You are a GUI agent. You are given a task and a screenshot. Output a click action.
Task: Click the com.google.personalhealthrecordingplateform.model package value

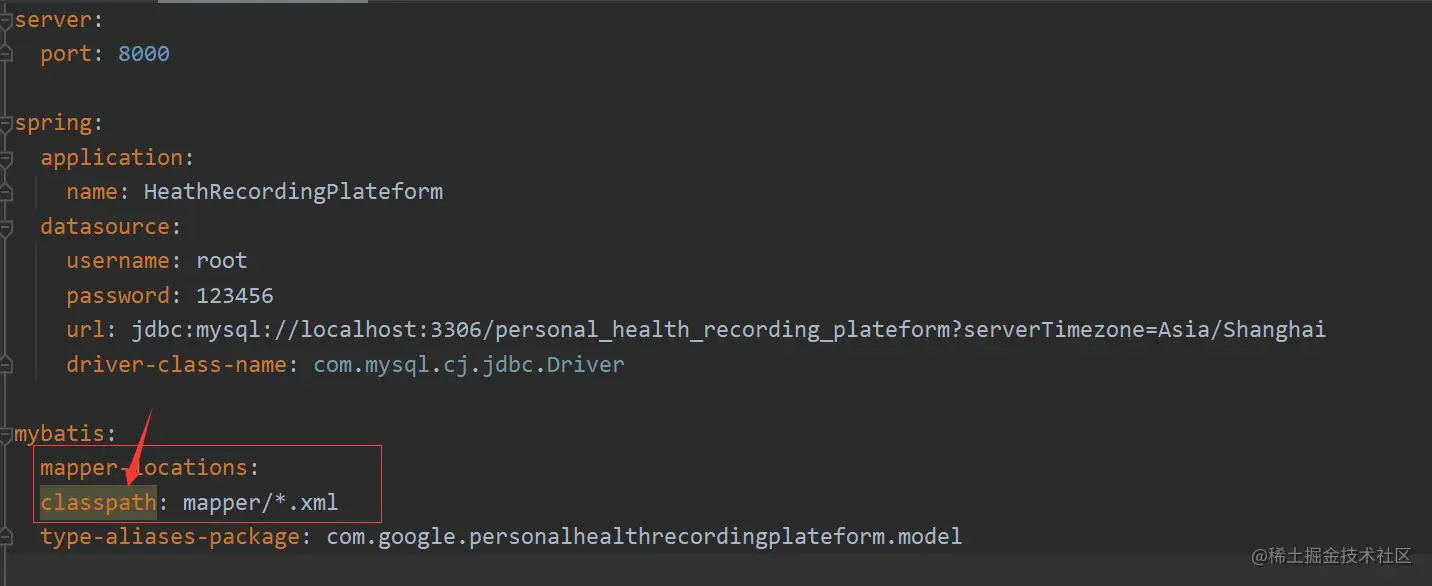(x=643, y=537)
